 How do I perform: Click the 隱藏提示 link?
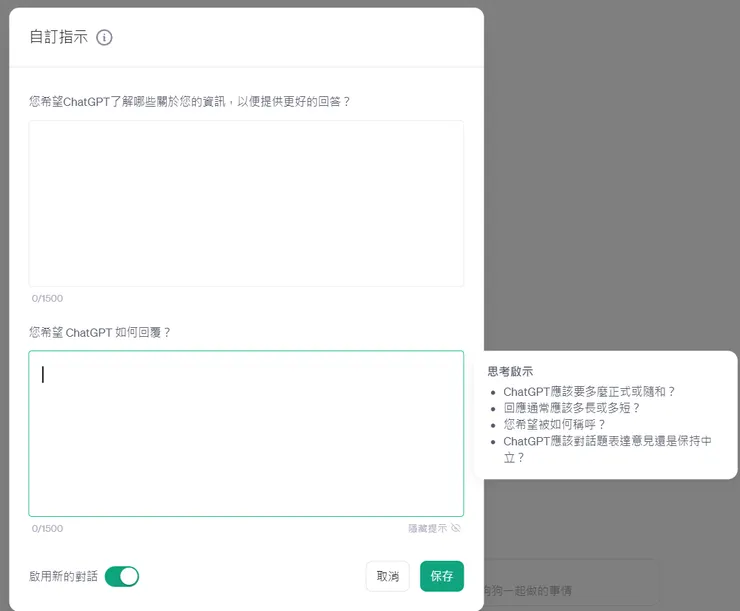tap(428, 528)
